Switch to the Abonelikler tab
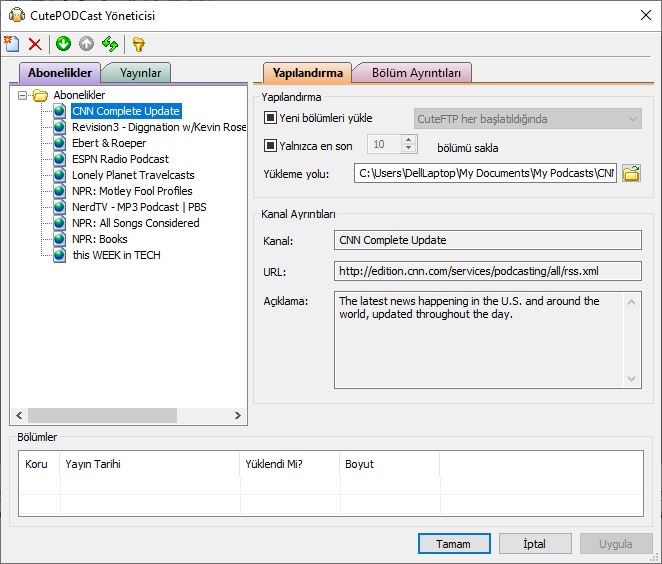Screen dimensions: 662x564 [60, 73]
